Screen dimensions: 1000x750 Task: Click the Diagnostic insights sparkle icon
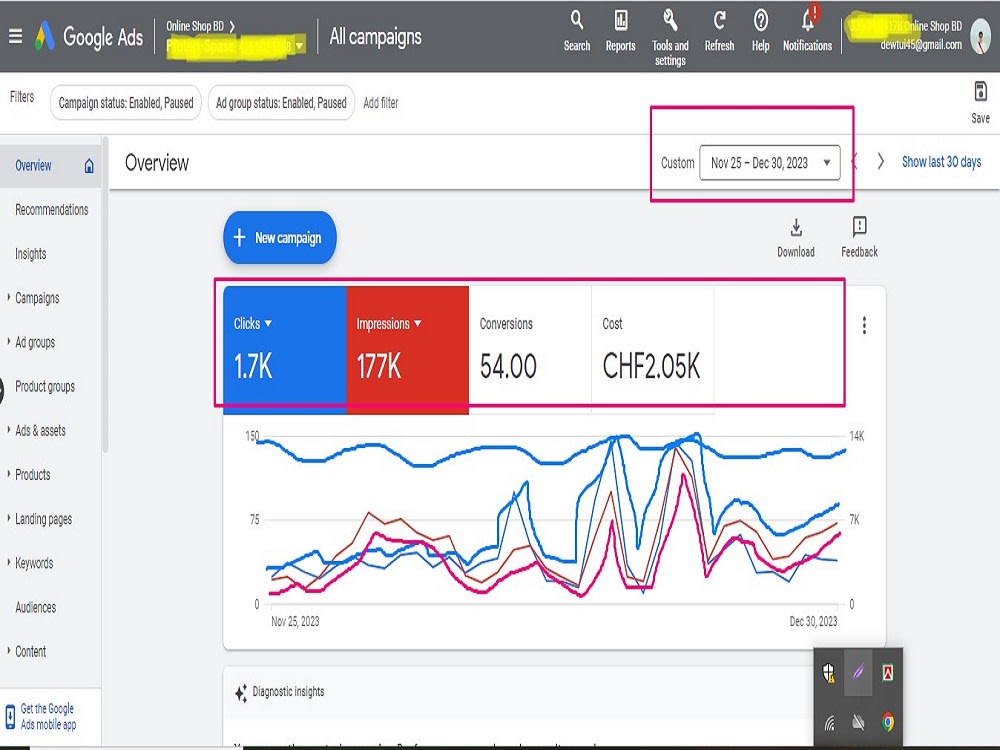[240, 693]
